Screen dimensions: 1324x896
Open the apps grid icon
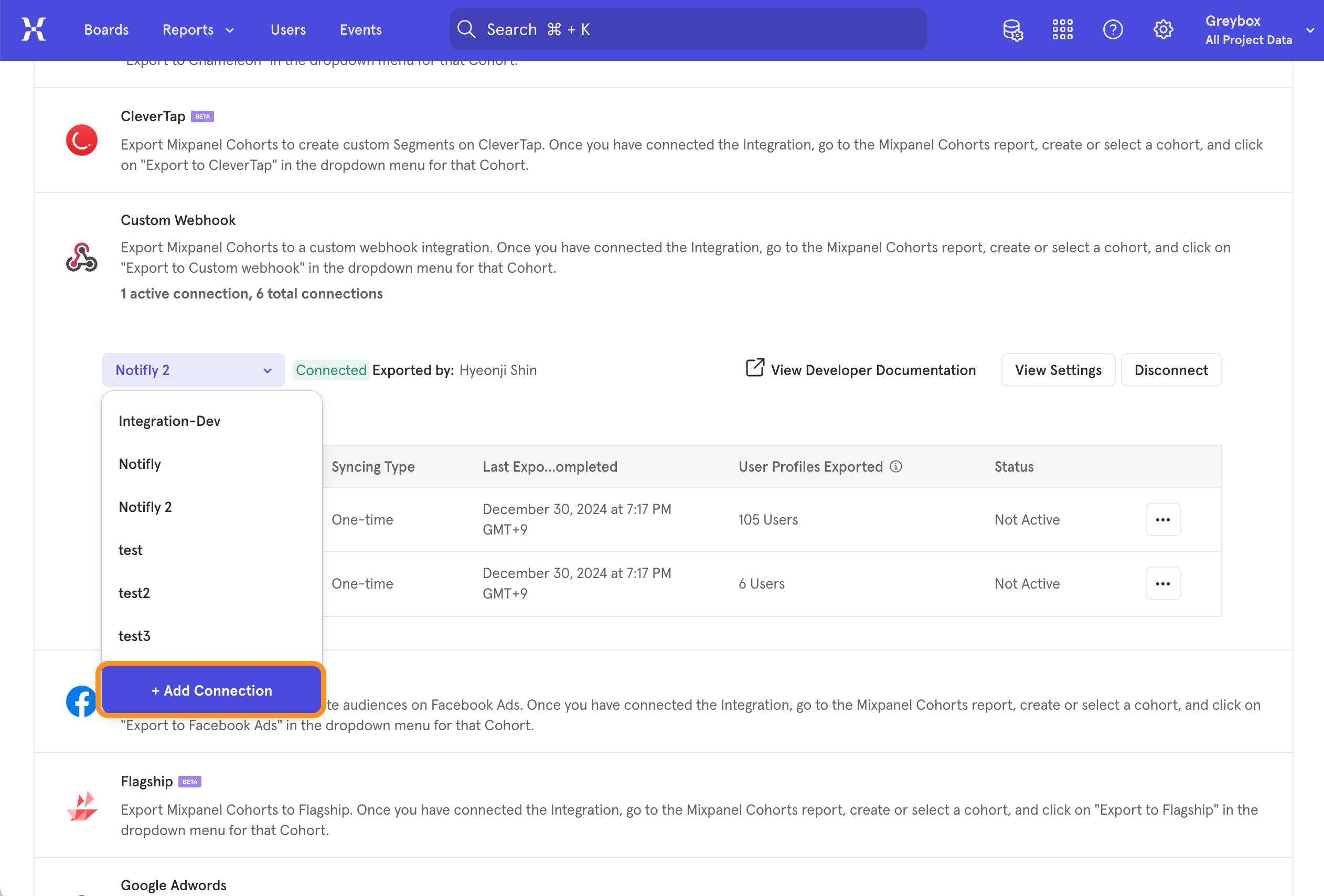pyautogui.click(x=1062, y=29)
